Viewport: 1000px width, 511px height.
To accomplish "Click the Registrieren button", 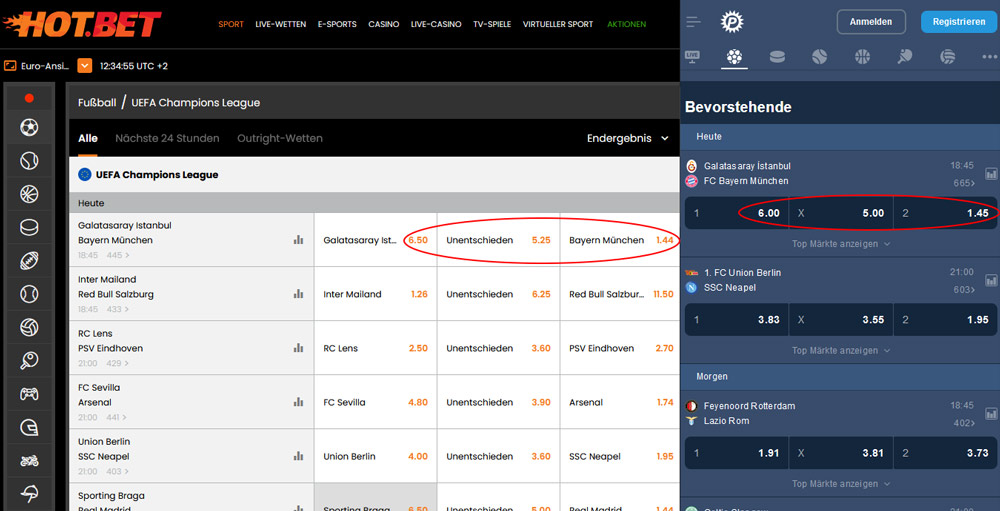I will (x=959, y=22).
